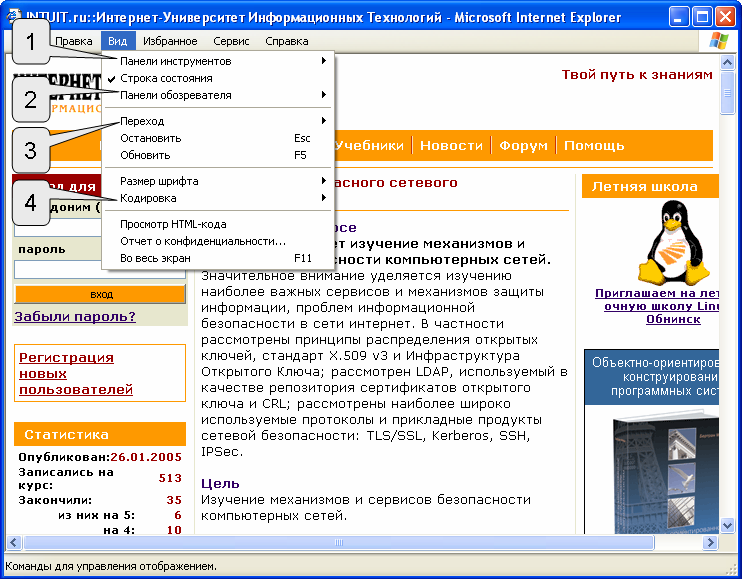Click the Windows flag logo icon
The image size is (742, 579).
tap(718, 41)
